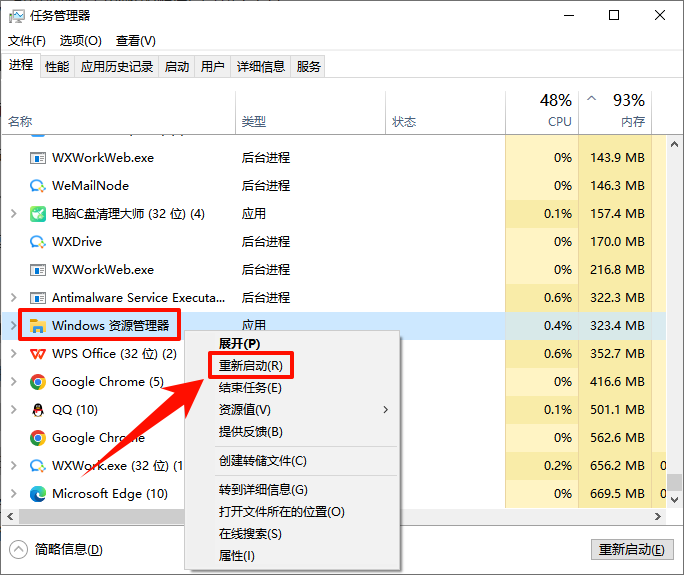Sort by the 类型 column header
The height and width of the screenshot is (575, 684).
[x=310, y=113]
